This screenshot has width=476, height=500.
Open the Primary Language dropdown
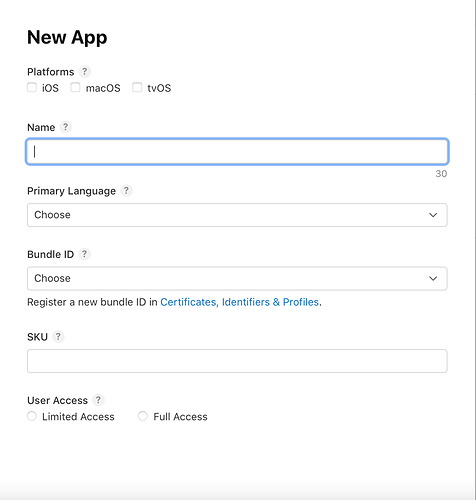click(x=237, y=215)
